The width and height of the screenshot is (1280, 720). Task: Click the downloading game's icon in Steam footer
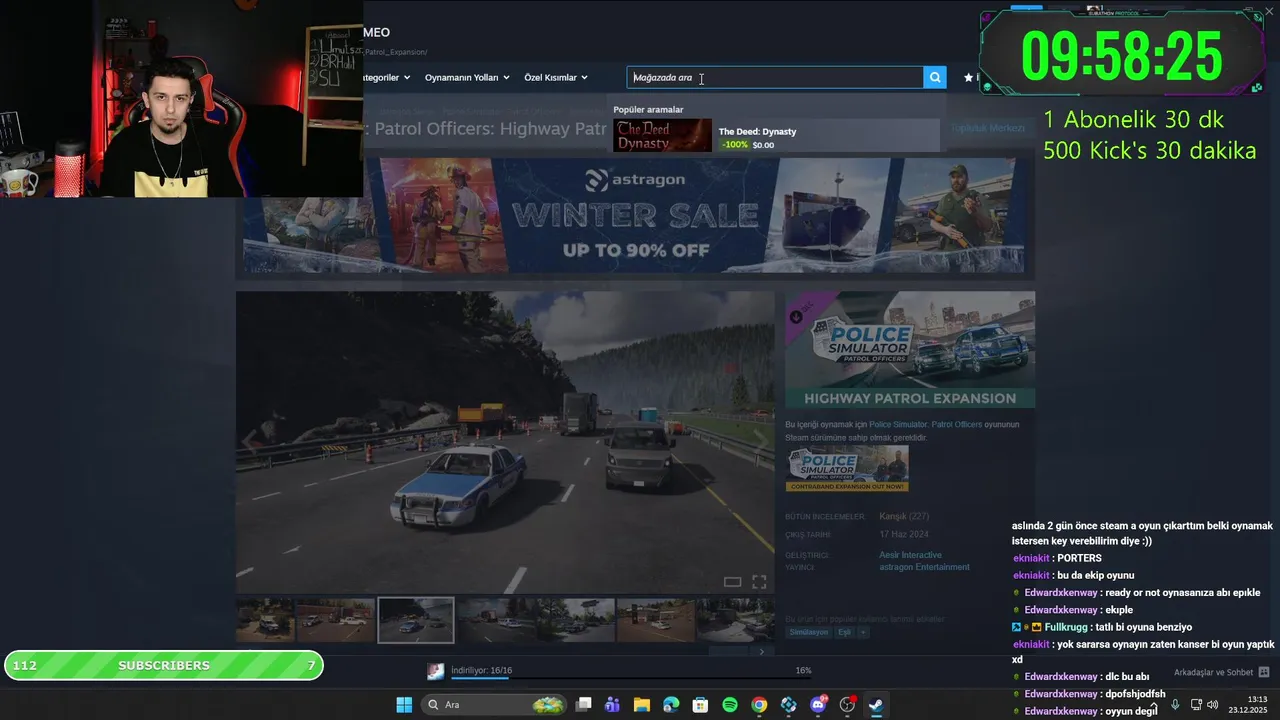click(435, 671)
